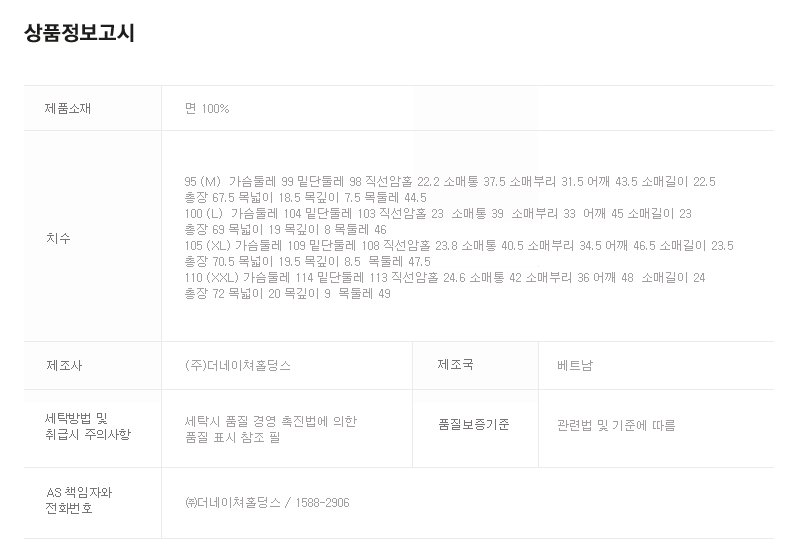
Task: Select the 제품소재 row label
Action: coord(68,108)
